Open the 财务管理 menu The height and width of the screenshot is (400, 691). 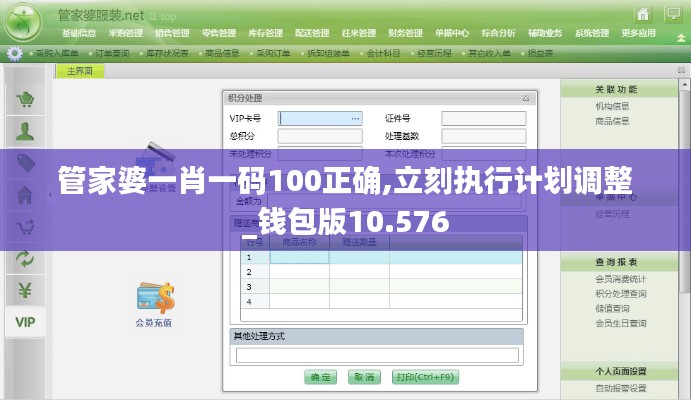click(405, 33)
